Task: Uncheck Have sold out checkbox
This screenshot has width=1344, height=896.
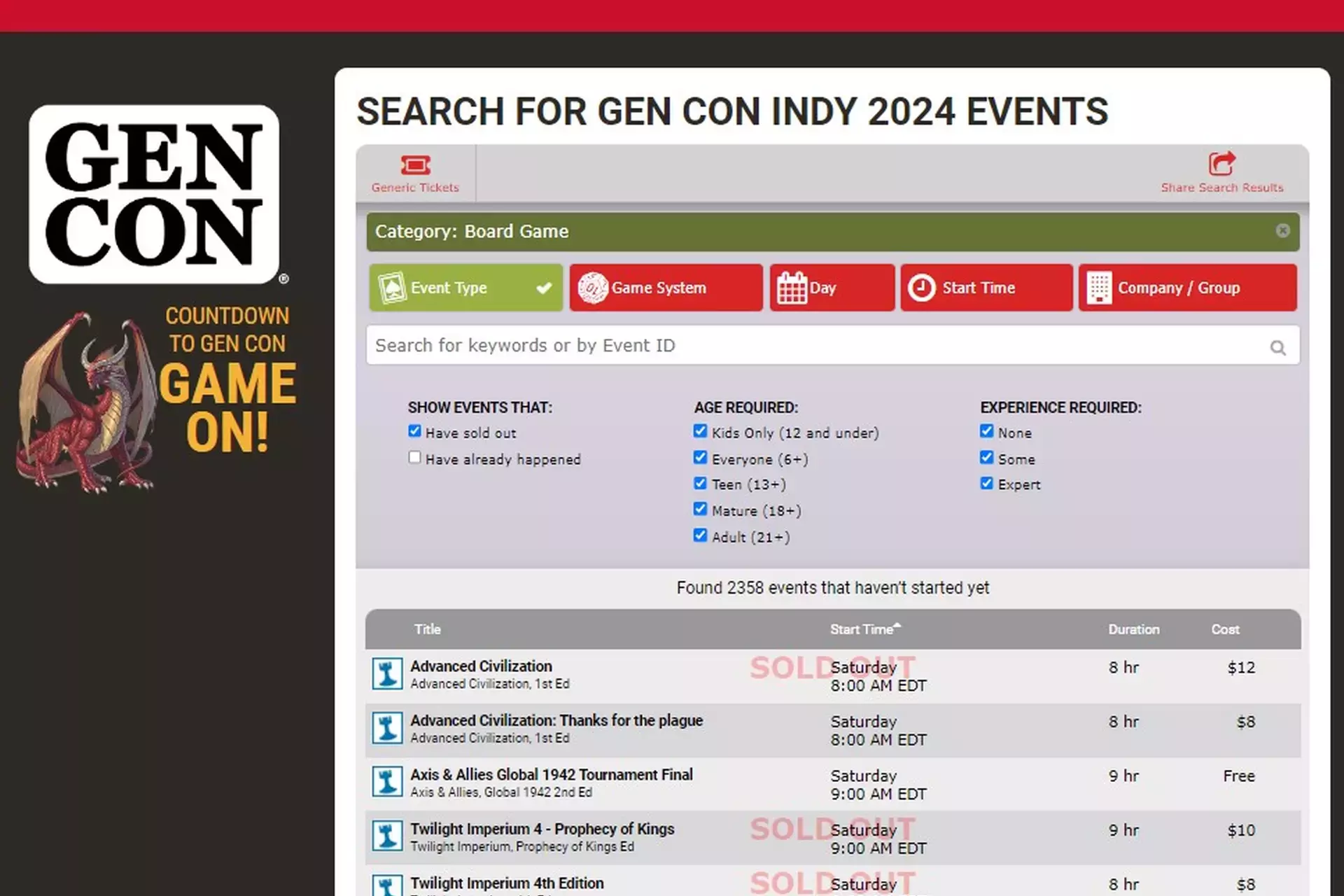Action: point(414,431)
